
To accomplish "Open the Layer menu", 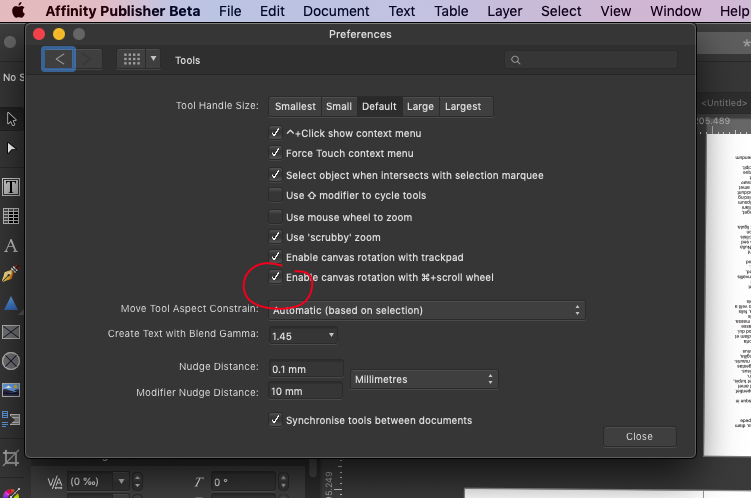I will pyautogui.click(x=504, y=11).
